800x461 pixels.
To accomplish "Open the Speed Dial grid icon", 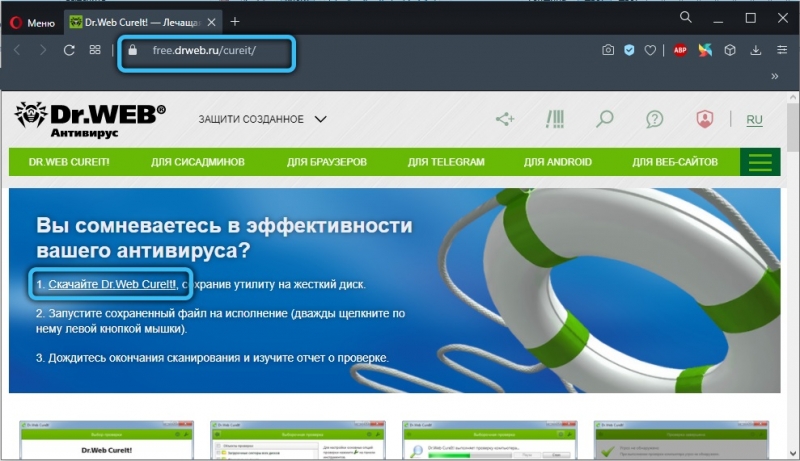I will (95, 50).
